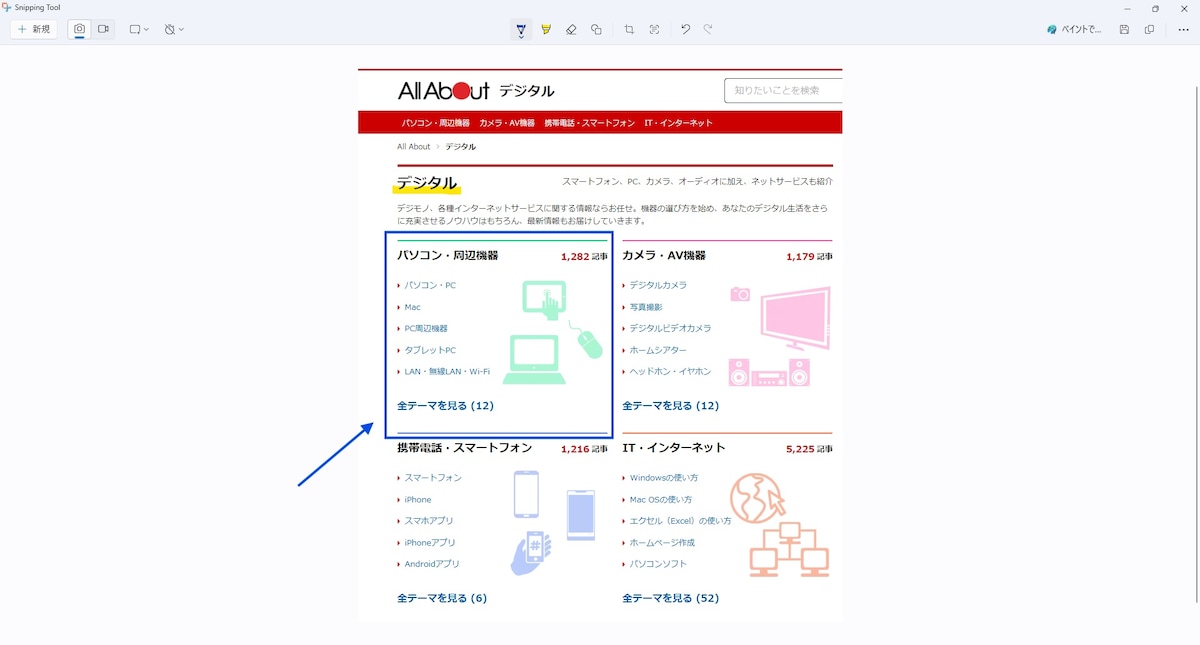Click the orange globe network illustration
The image size is (1200, 645).
coord(778,525)
